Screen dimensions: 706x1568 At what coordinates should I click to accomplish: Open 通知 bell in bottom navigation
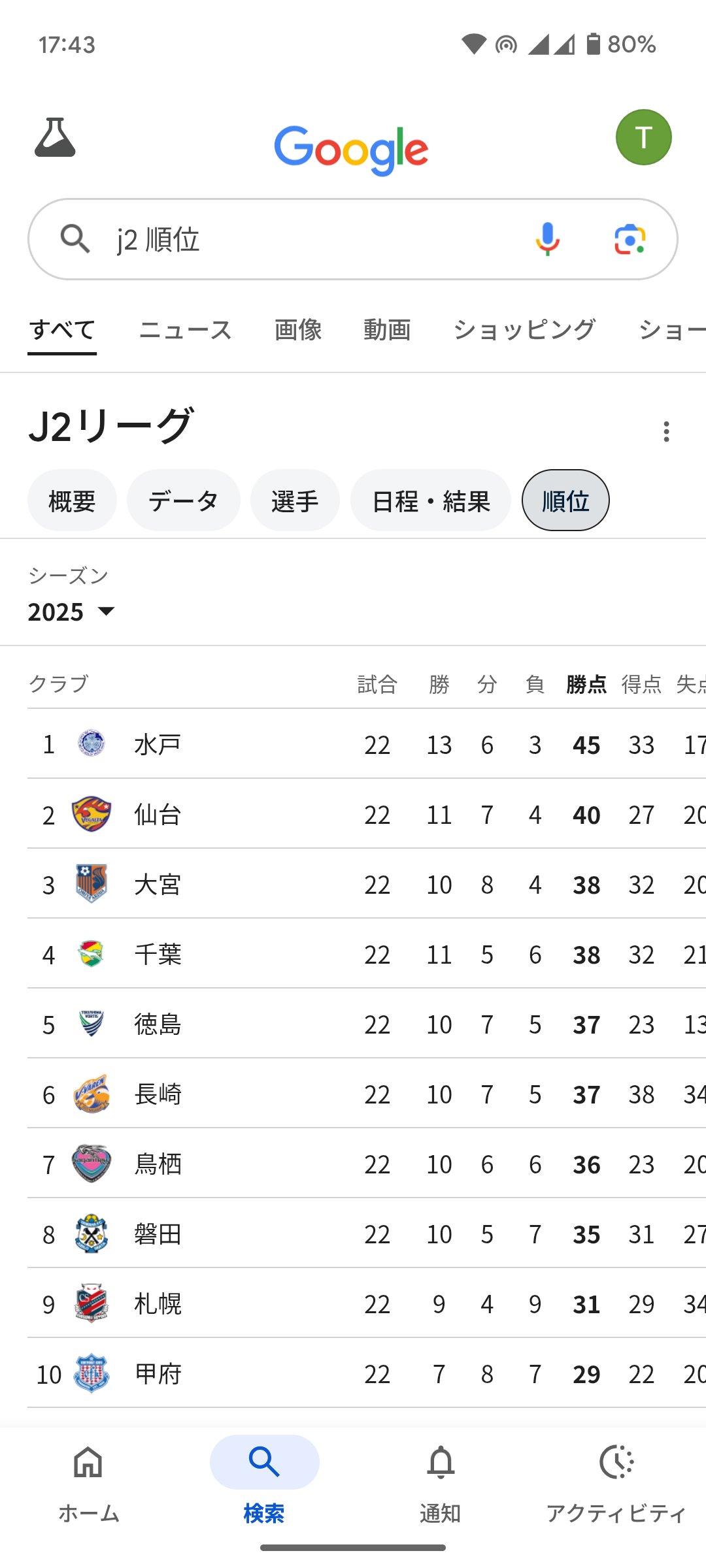tap(440, 1483)
